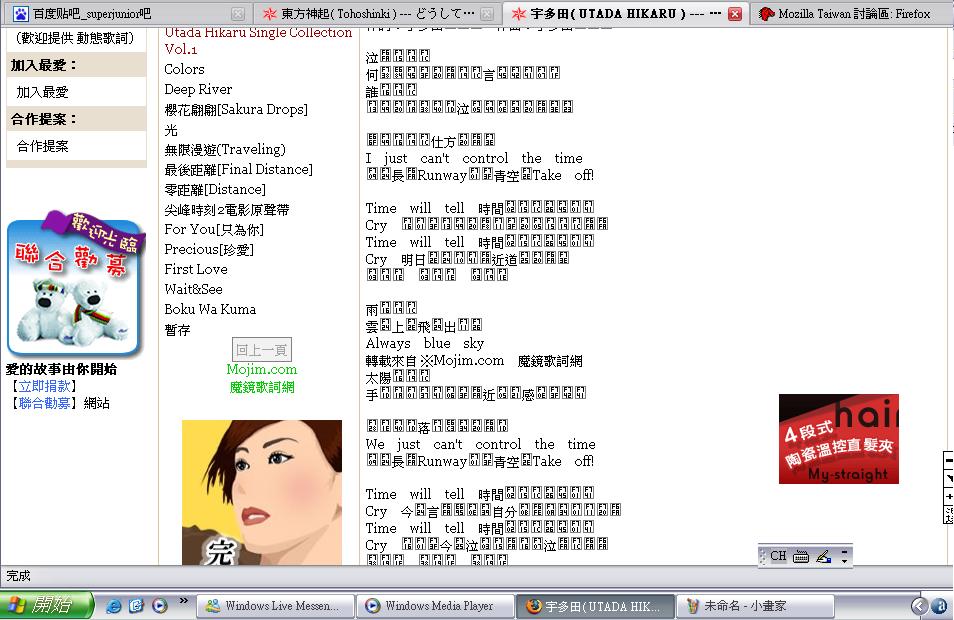Open the 光 song link
The width and height of the screenshot is (954, 620).
(x=171, y=130)
